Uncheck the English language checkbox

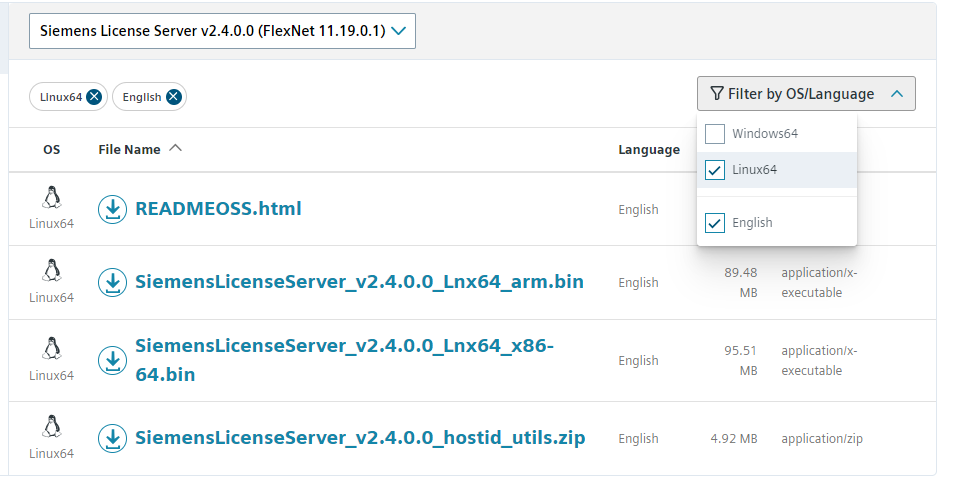click(x=715, y=223)
